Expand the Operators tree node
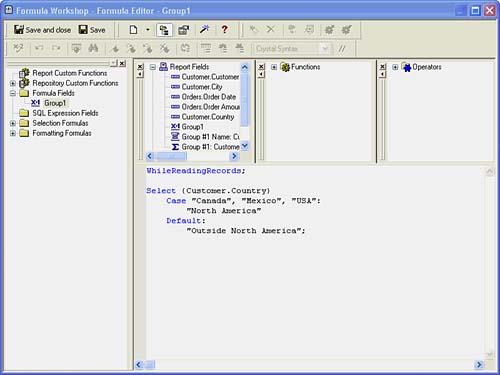Viewport: 500px width, 375px height. pos(395,67)
